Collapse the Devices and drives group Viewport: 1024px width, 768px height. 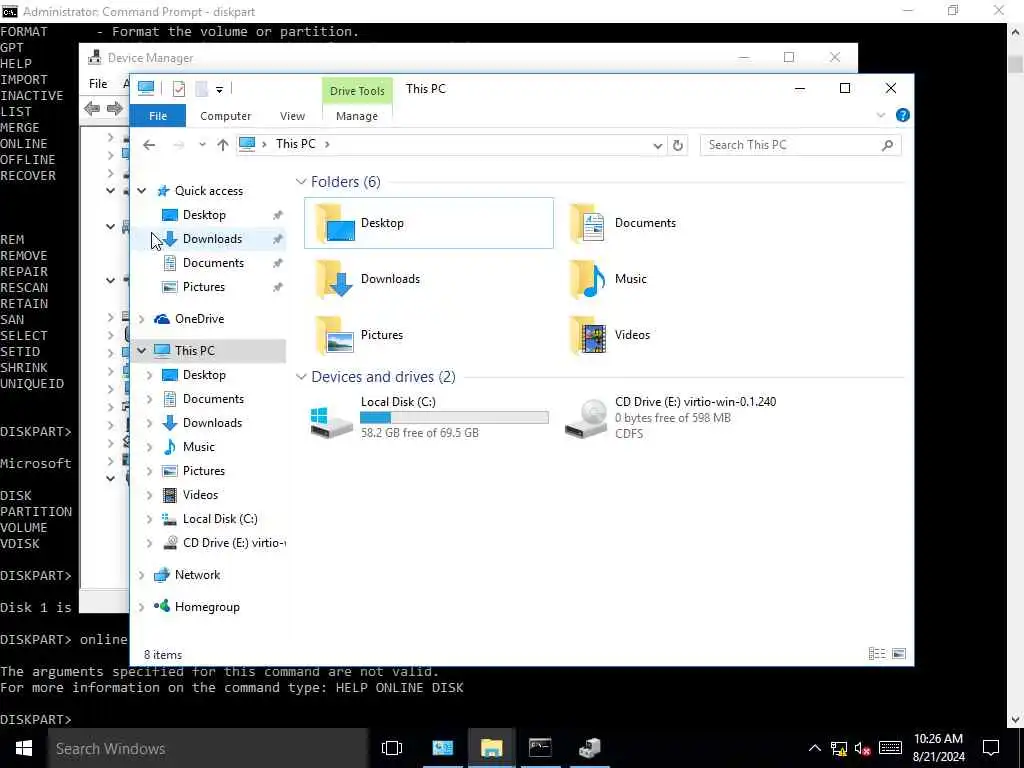coord(301,377)
